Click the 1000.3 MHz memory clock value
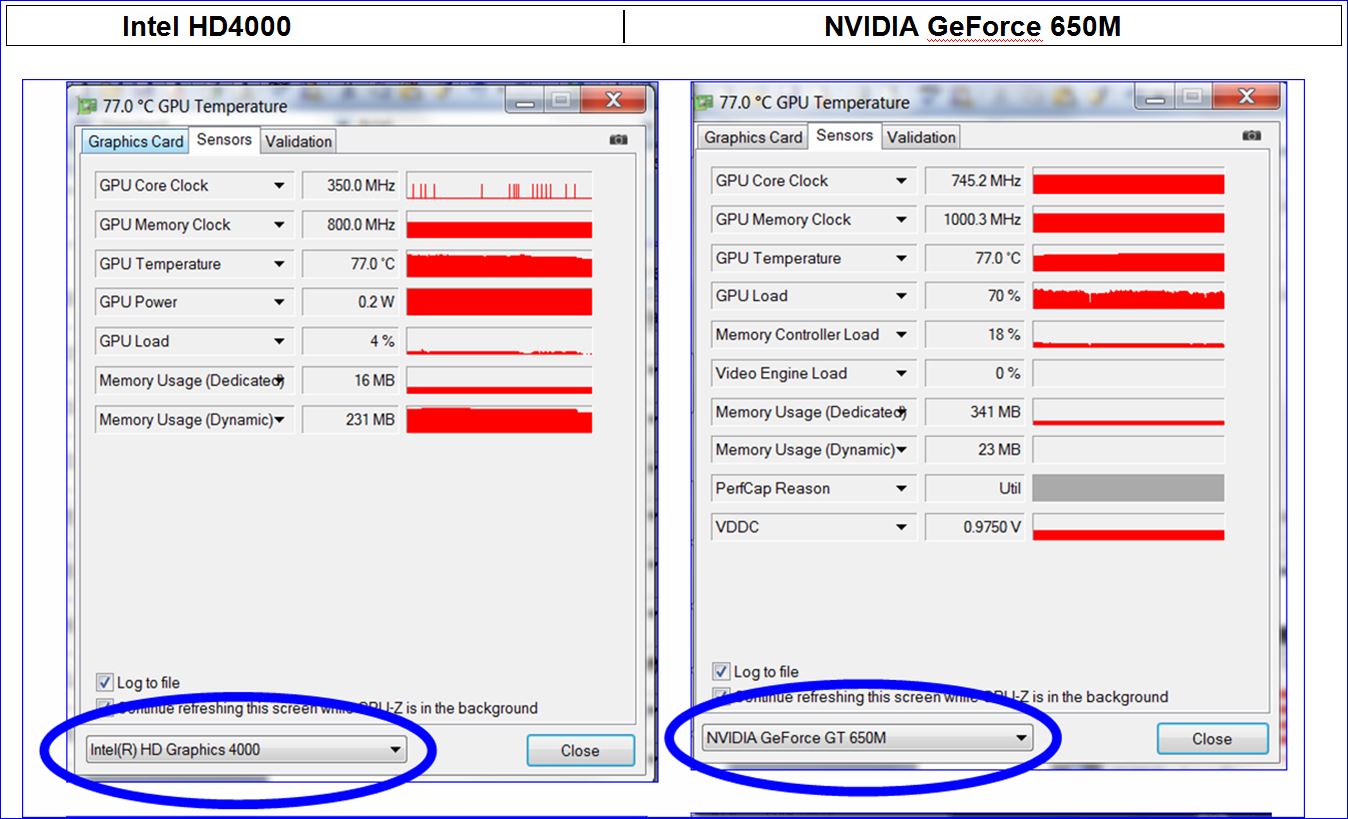1348x819 pixels. tap(974, 220)
